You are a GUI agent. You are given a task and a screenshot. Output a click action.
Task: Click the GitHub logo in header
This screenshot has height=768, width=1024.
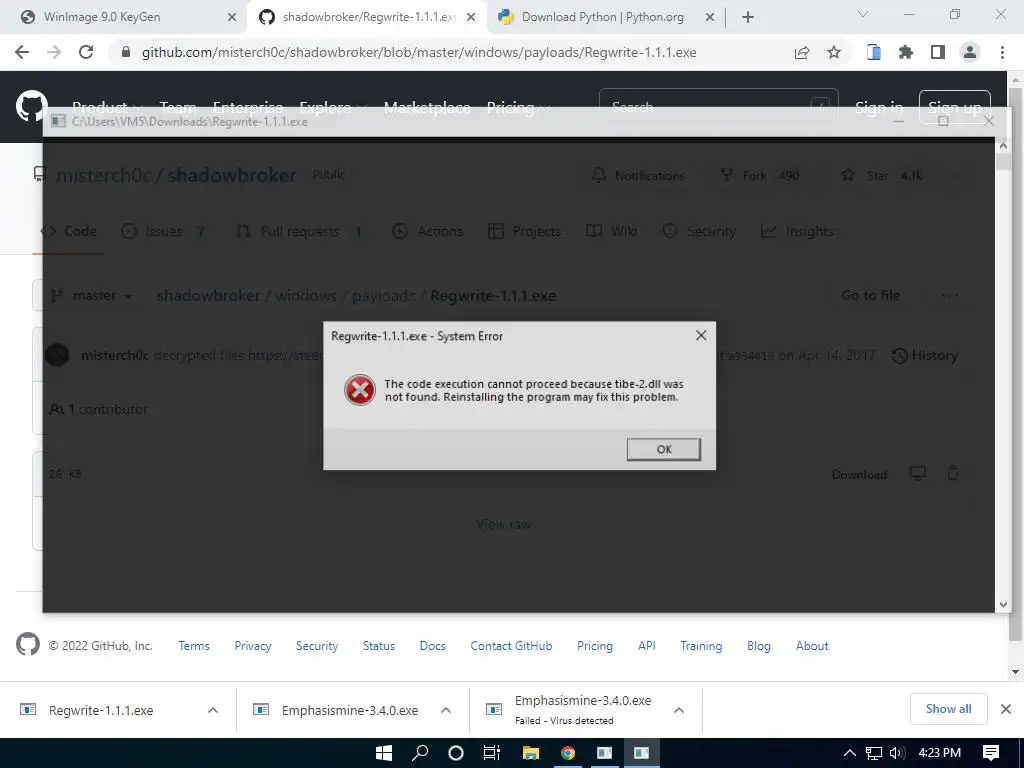31,106
